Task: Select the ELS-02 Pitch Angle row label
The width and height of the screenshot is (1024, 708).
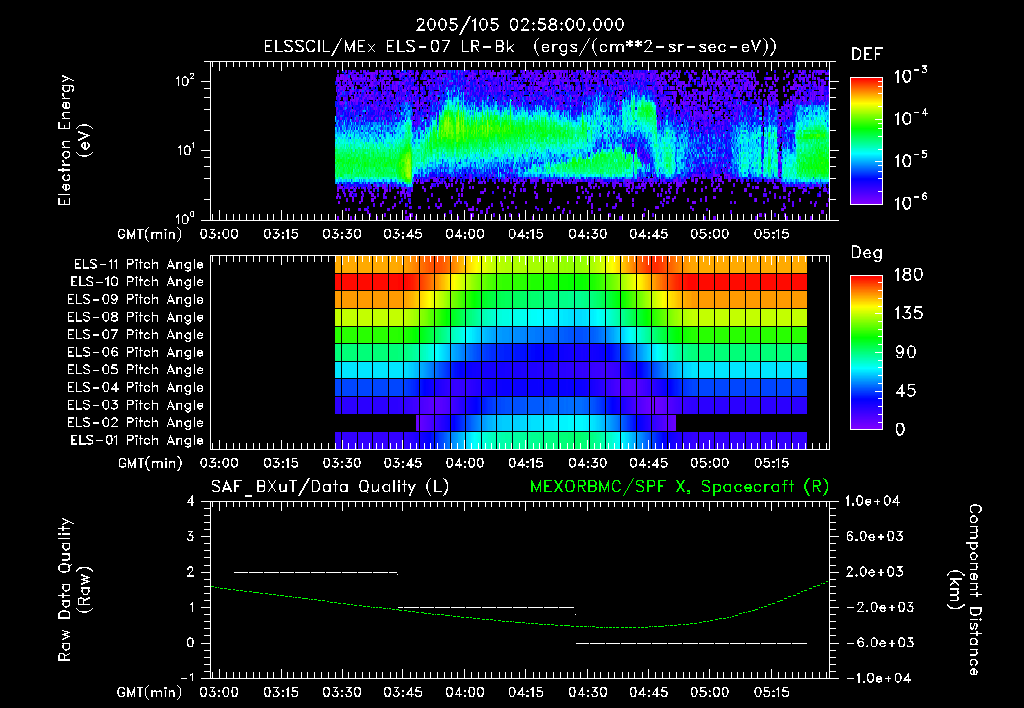Action: click(x=135, y=423)
